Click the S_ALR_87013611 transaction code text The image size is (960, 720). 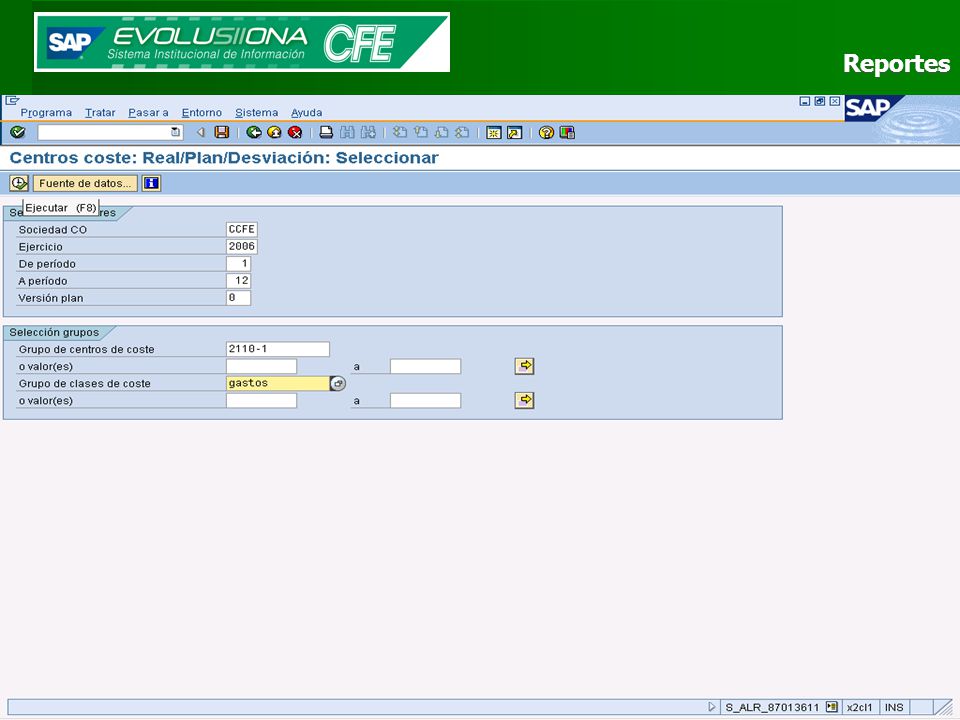[772, 707]
